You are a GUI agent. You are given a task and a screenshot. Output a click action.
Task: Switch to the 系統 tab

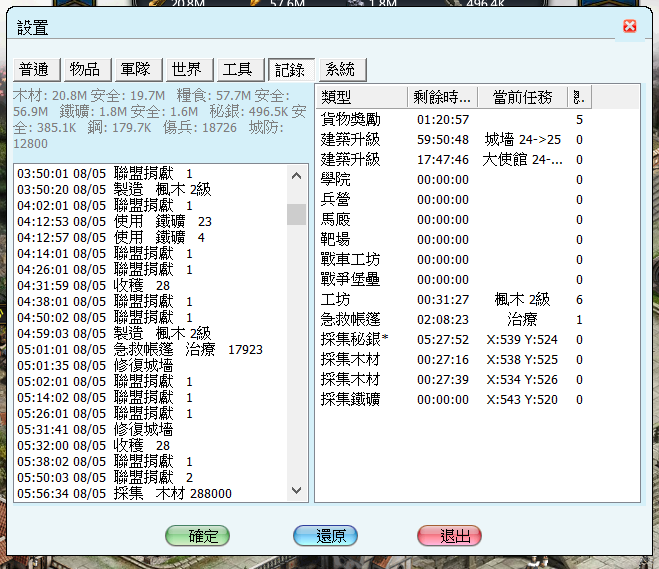click(x=343, y=70)
